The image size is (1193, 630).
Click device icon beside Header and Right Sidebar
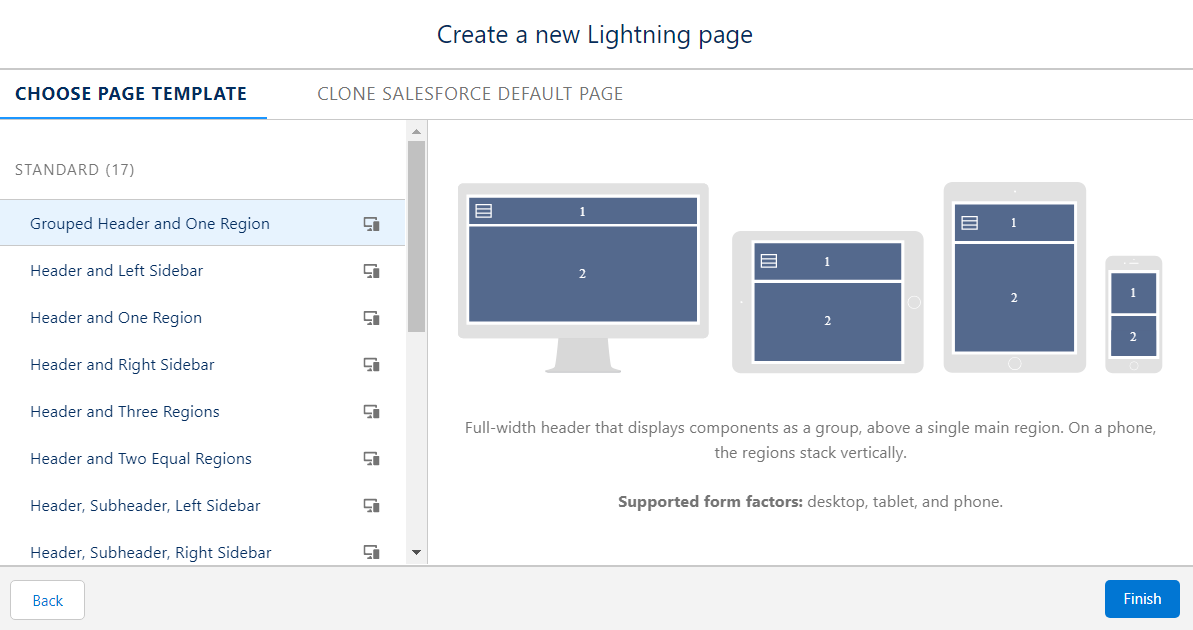click(371, 365)
